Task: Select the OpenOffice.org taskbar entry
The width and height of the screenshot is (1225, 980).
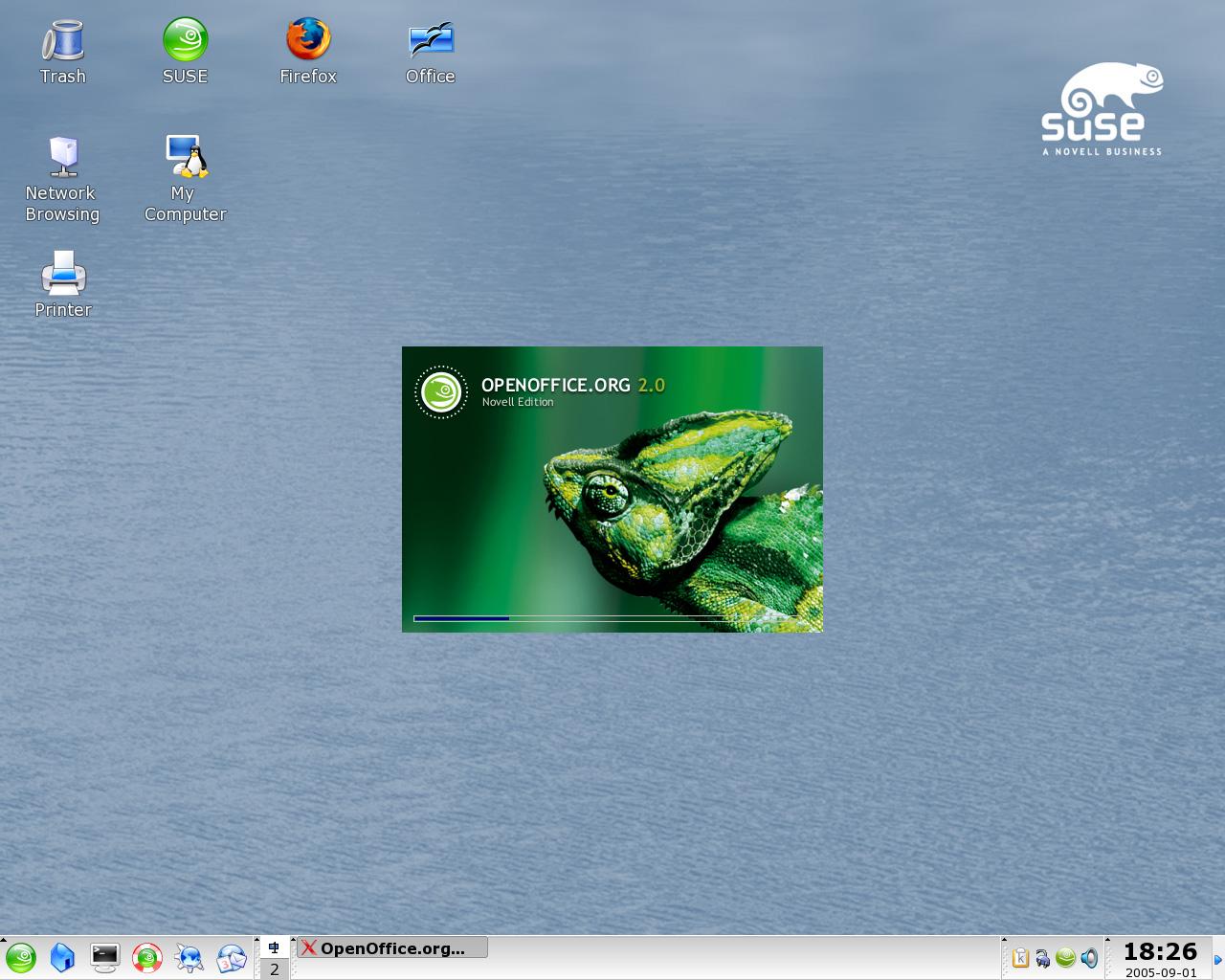Action: 392,947
